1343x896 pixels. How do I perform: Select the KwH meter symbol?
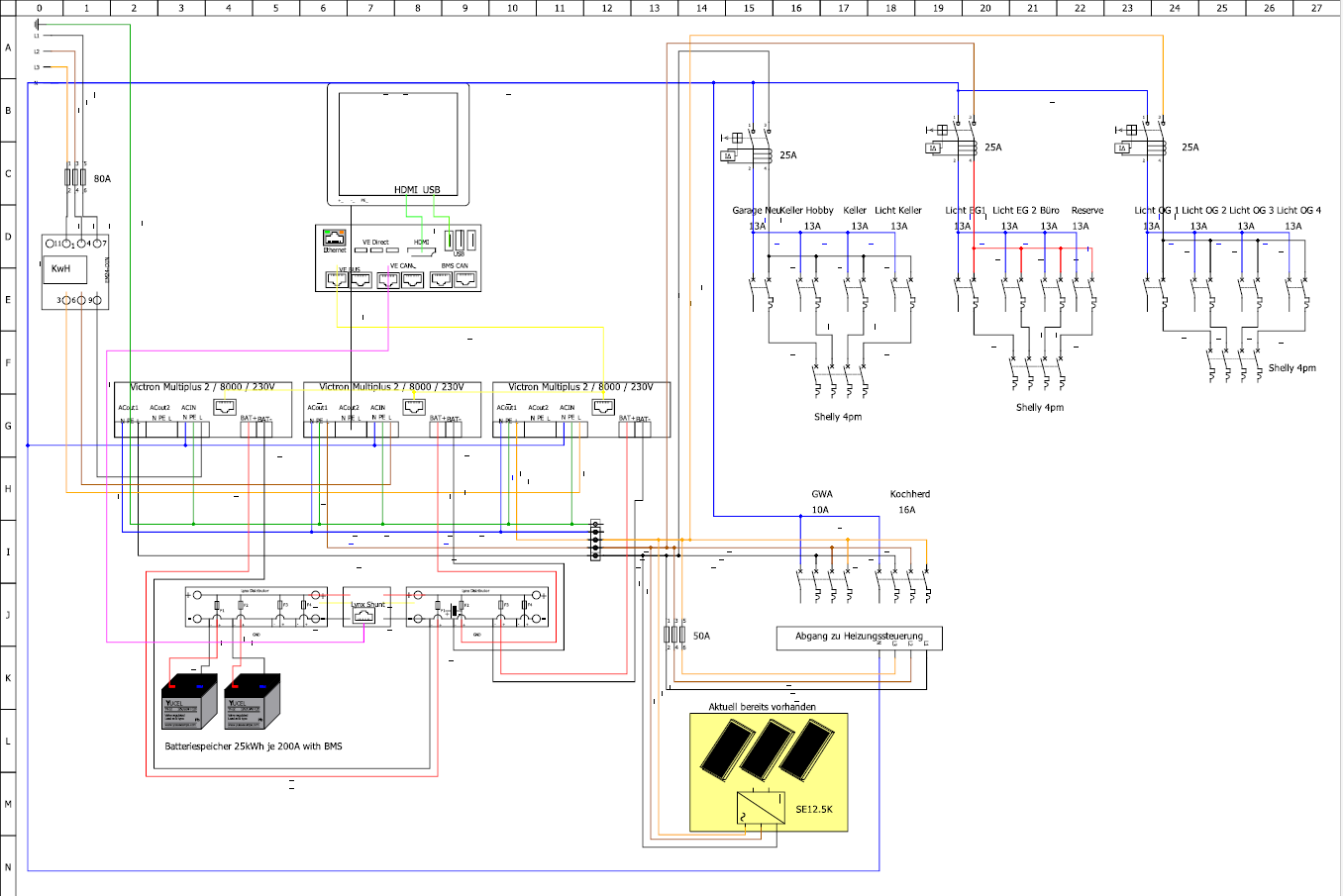coord(75,272)
